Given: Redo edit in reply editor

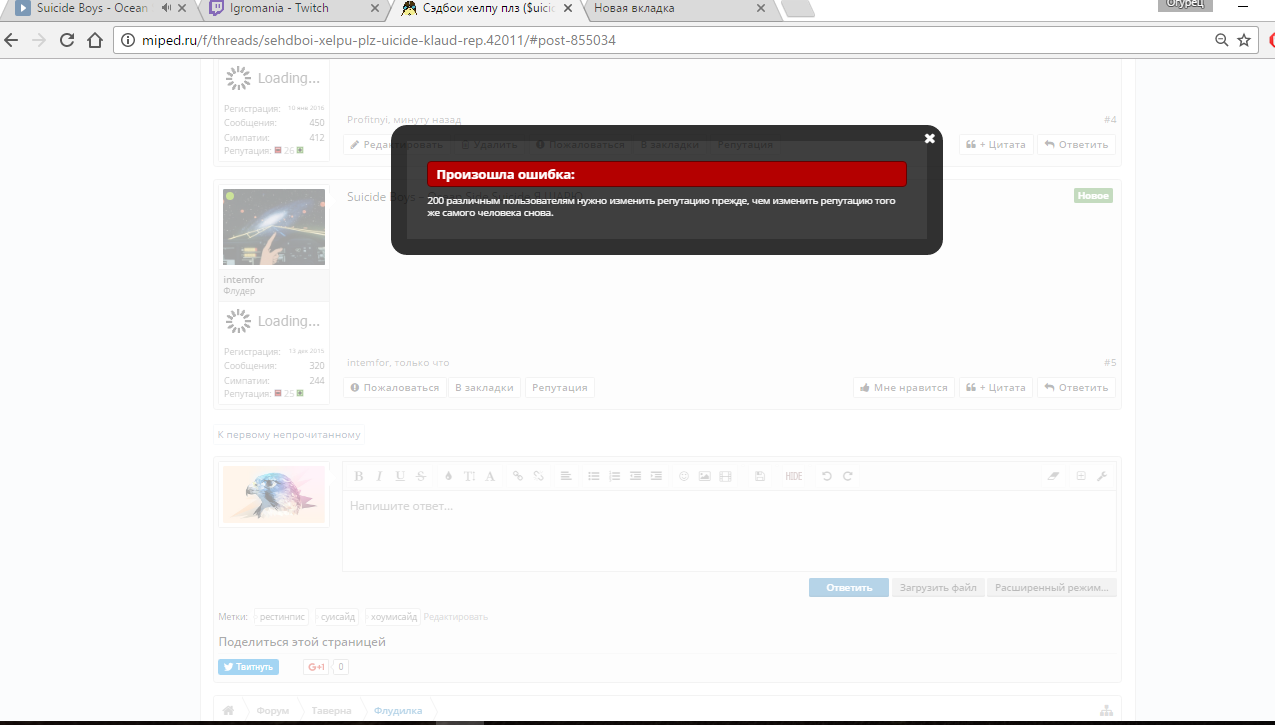Looking at the screenshot, I should click(847, 476).
